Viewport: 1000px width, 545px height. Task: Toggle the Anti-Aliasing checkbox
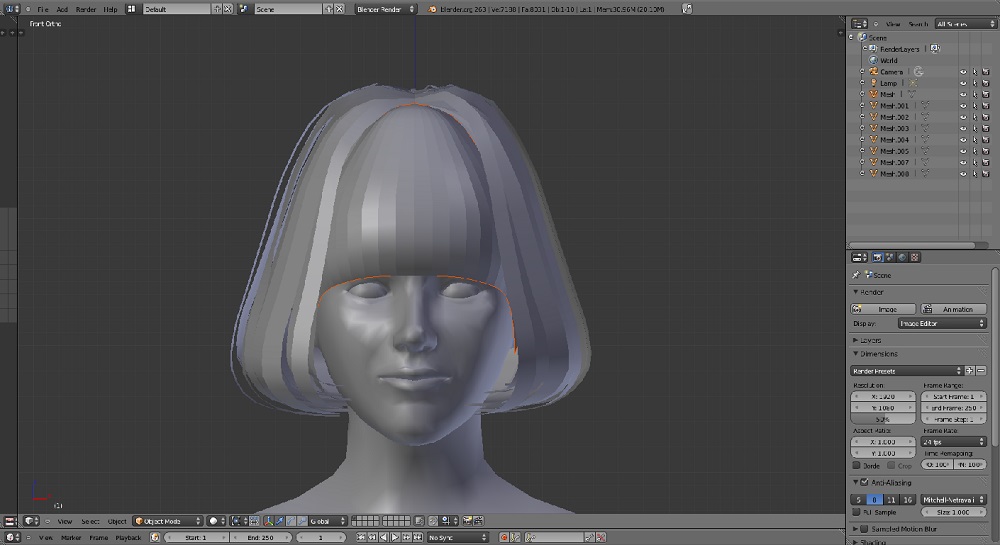[x=865, y=483]
